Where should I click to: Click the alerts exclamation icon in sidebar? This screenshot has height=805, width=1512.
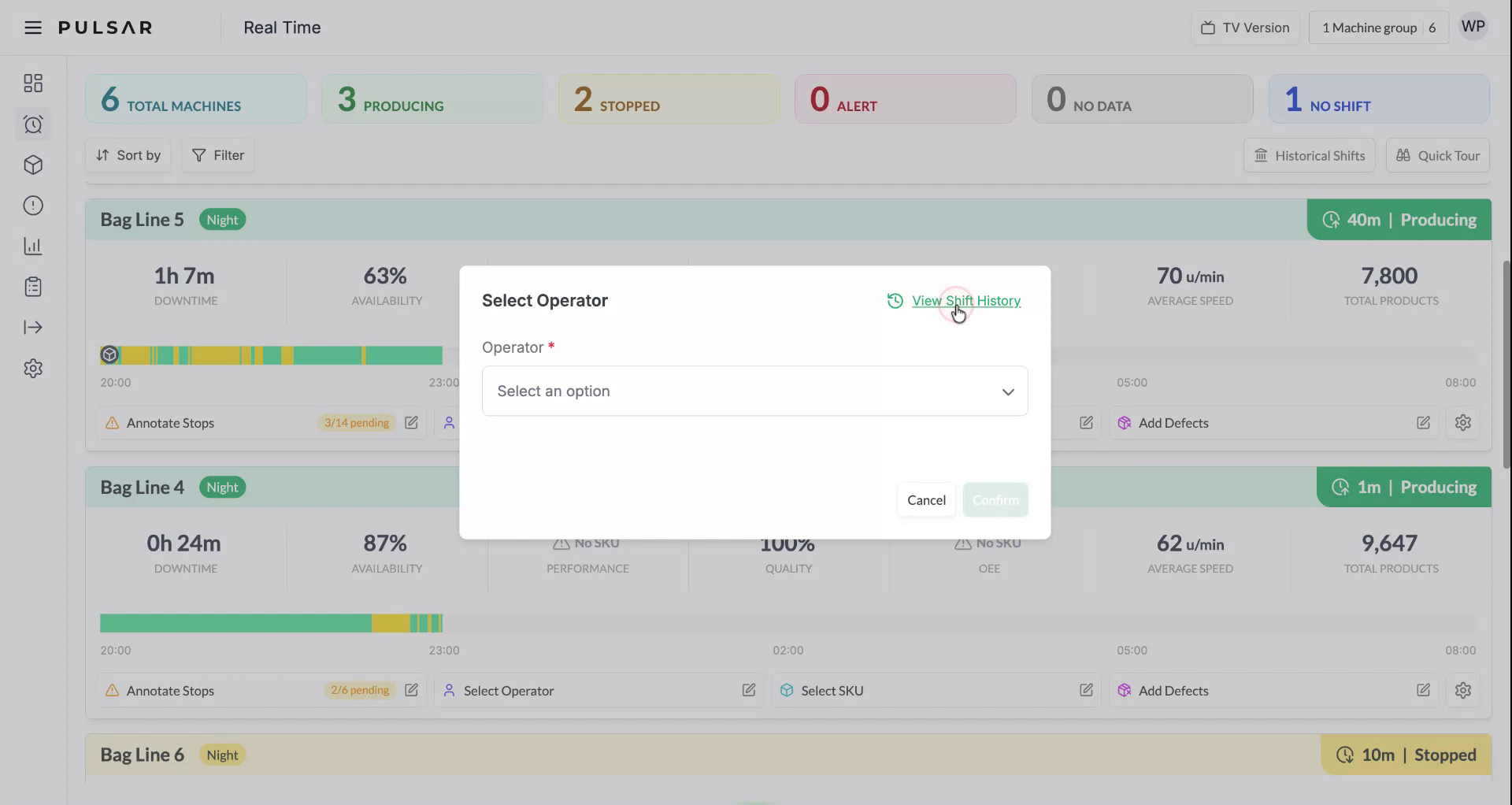(33, 205)
